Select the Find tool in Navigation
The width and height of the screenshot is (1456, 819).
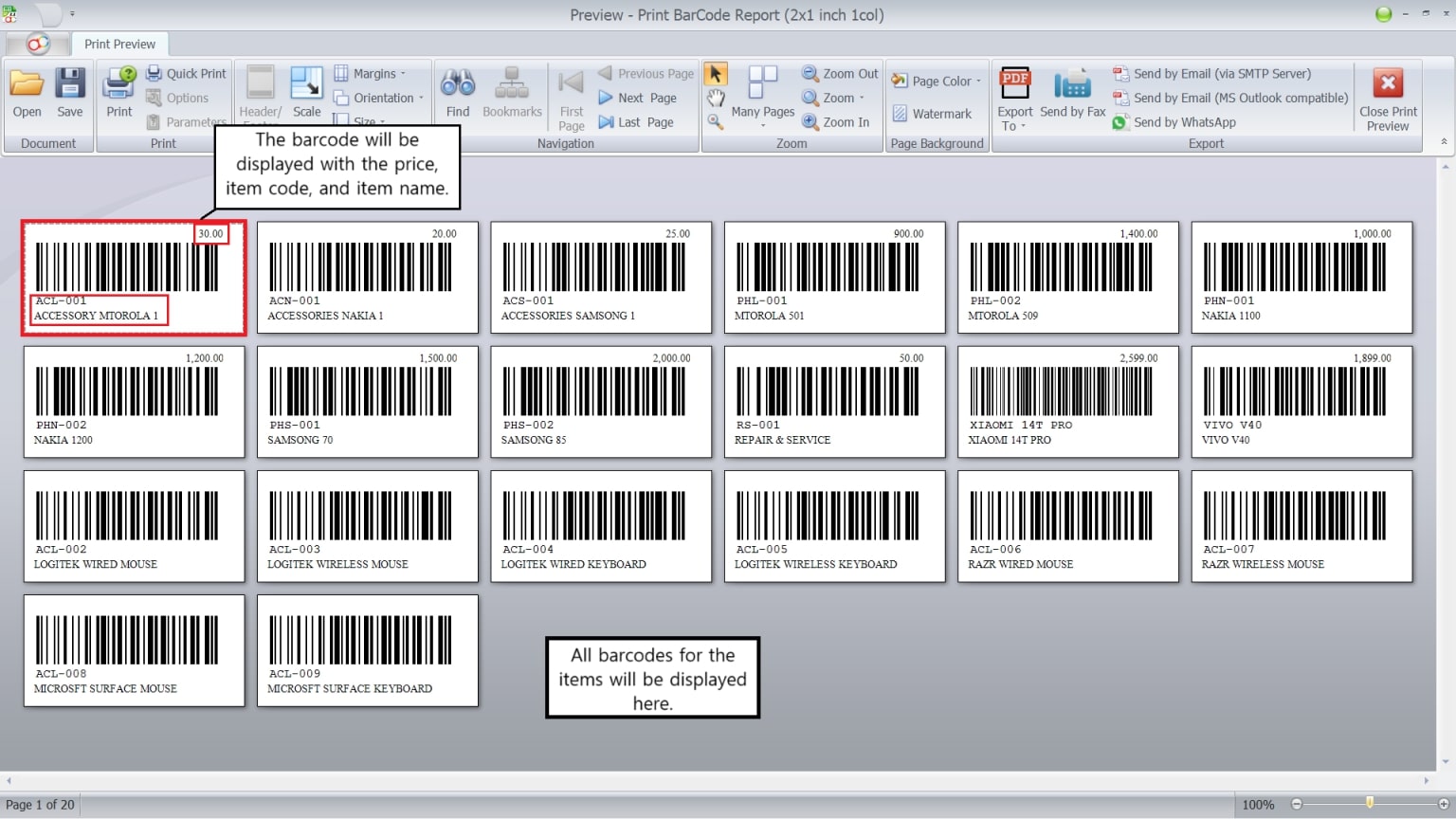click(458, 92)
